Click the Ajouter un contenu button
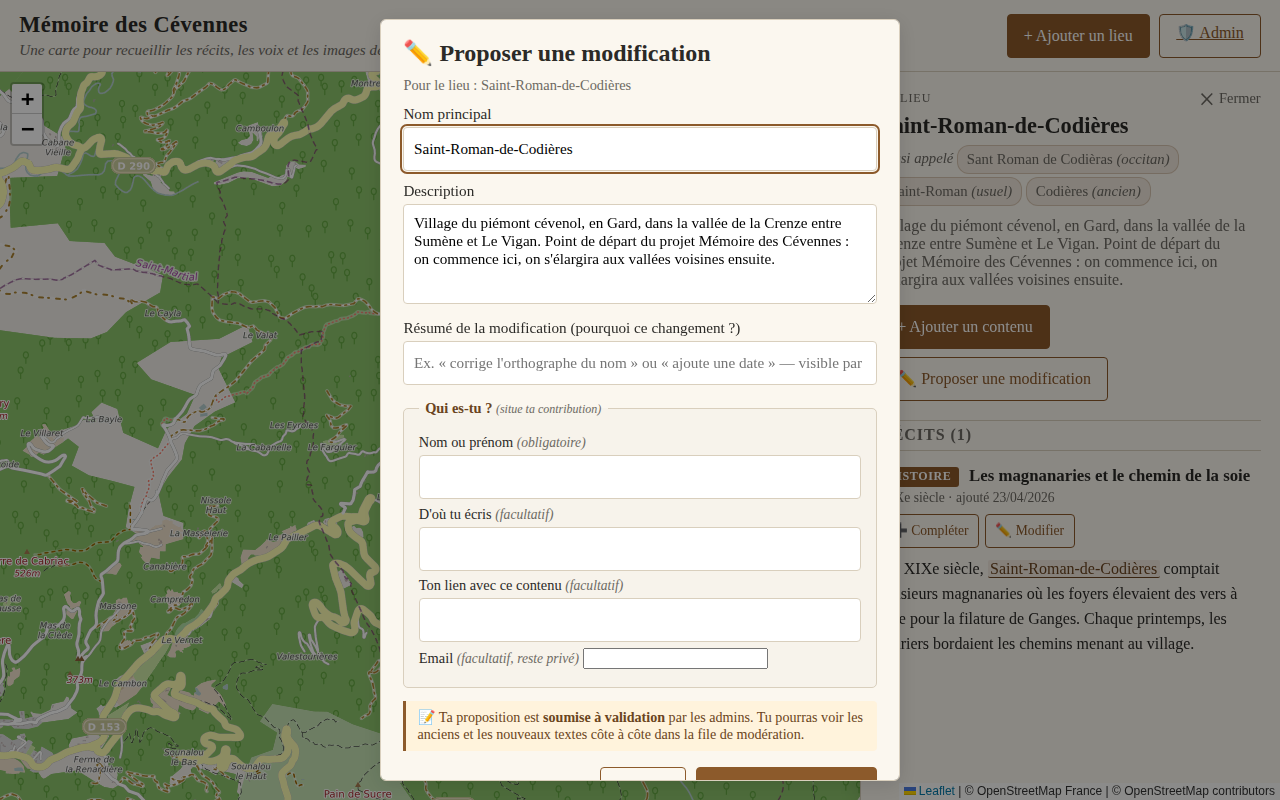1280x800 pixels. 965,327
